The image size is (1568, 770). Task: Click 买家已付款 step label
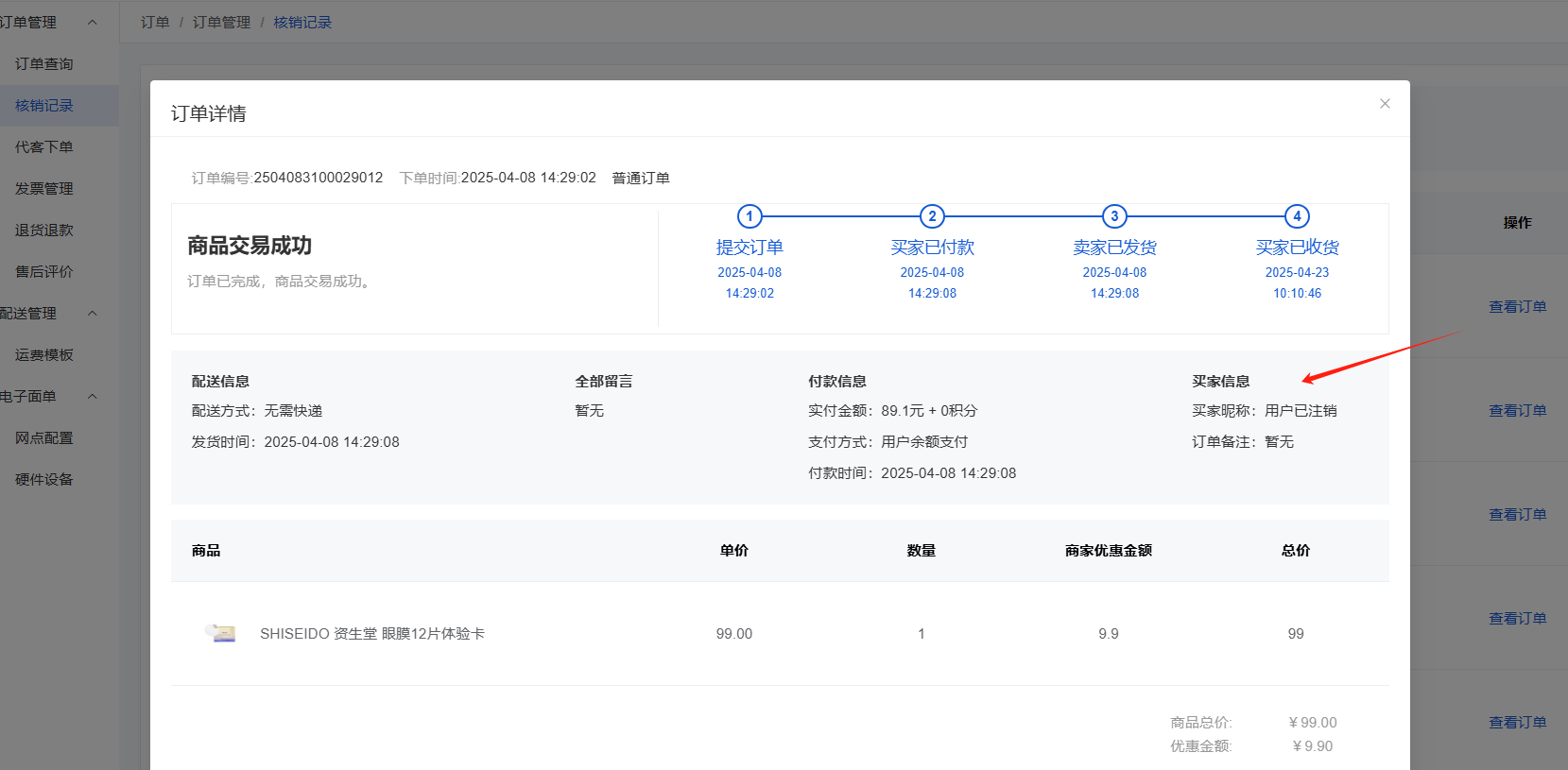[x=932, y=248]
